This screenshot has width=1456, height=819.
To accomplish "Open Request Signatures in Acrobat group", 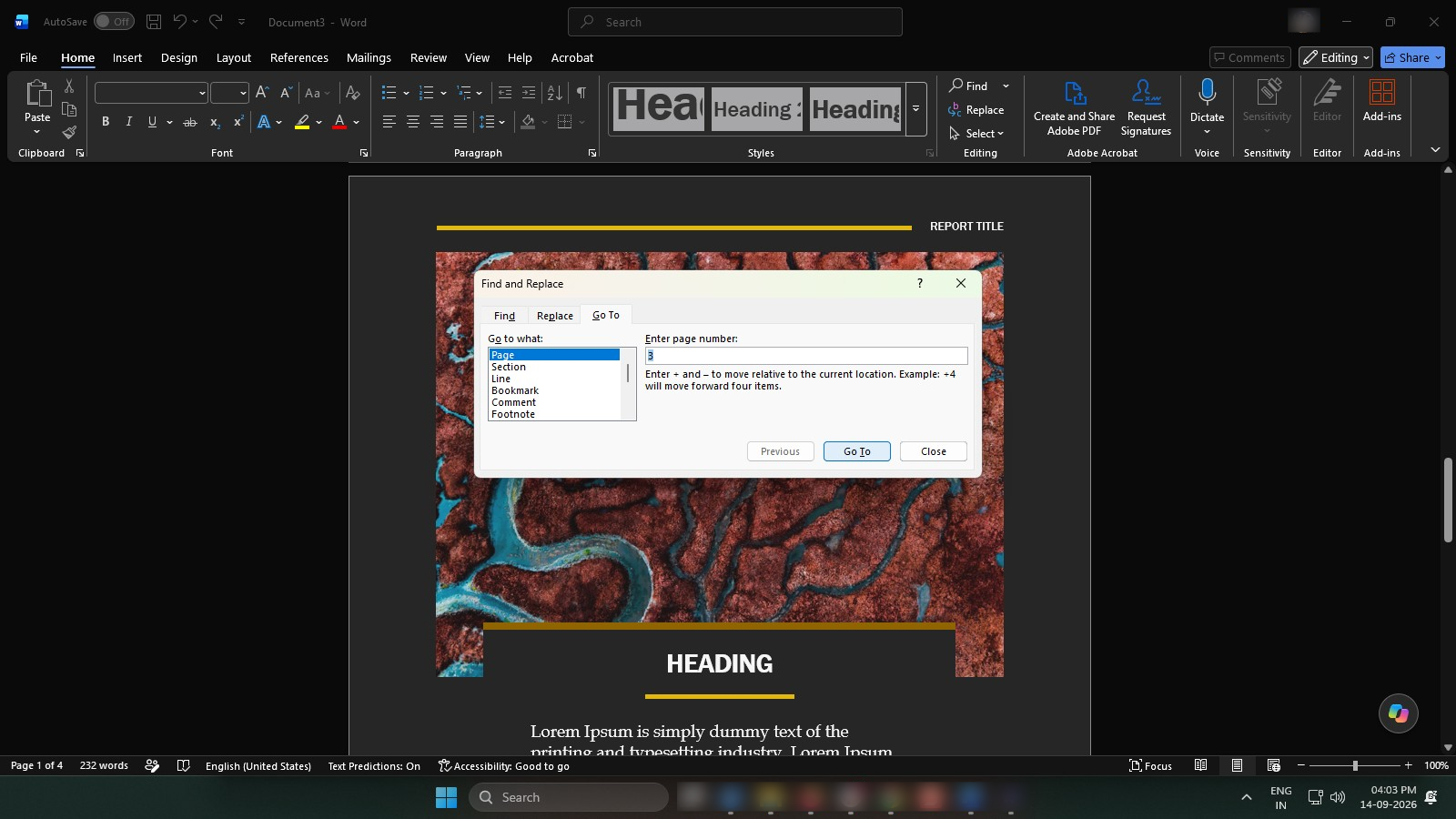I will point(1146,106).
